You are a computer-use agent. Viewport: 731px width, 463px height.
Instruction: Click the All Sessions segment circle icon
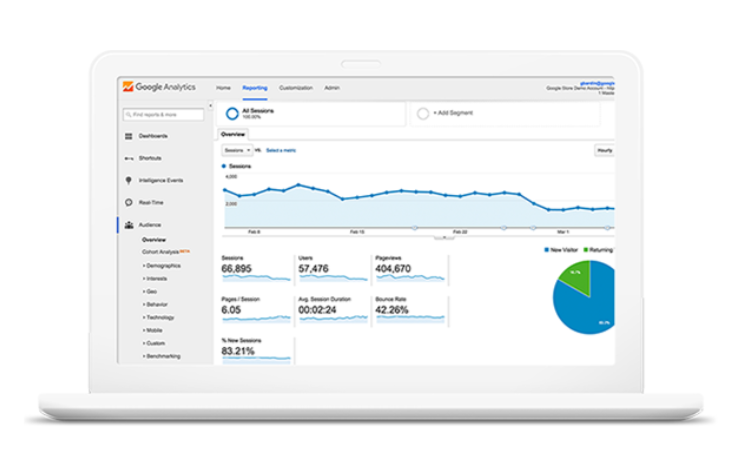coord(232,114)
